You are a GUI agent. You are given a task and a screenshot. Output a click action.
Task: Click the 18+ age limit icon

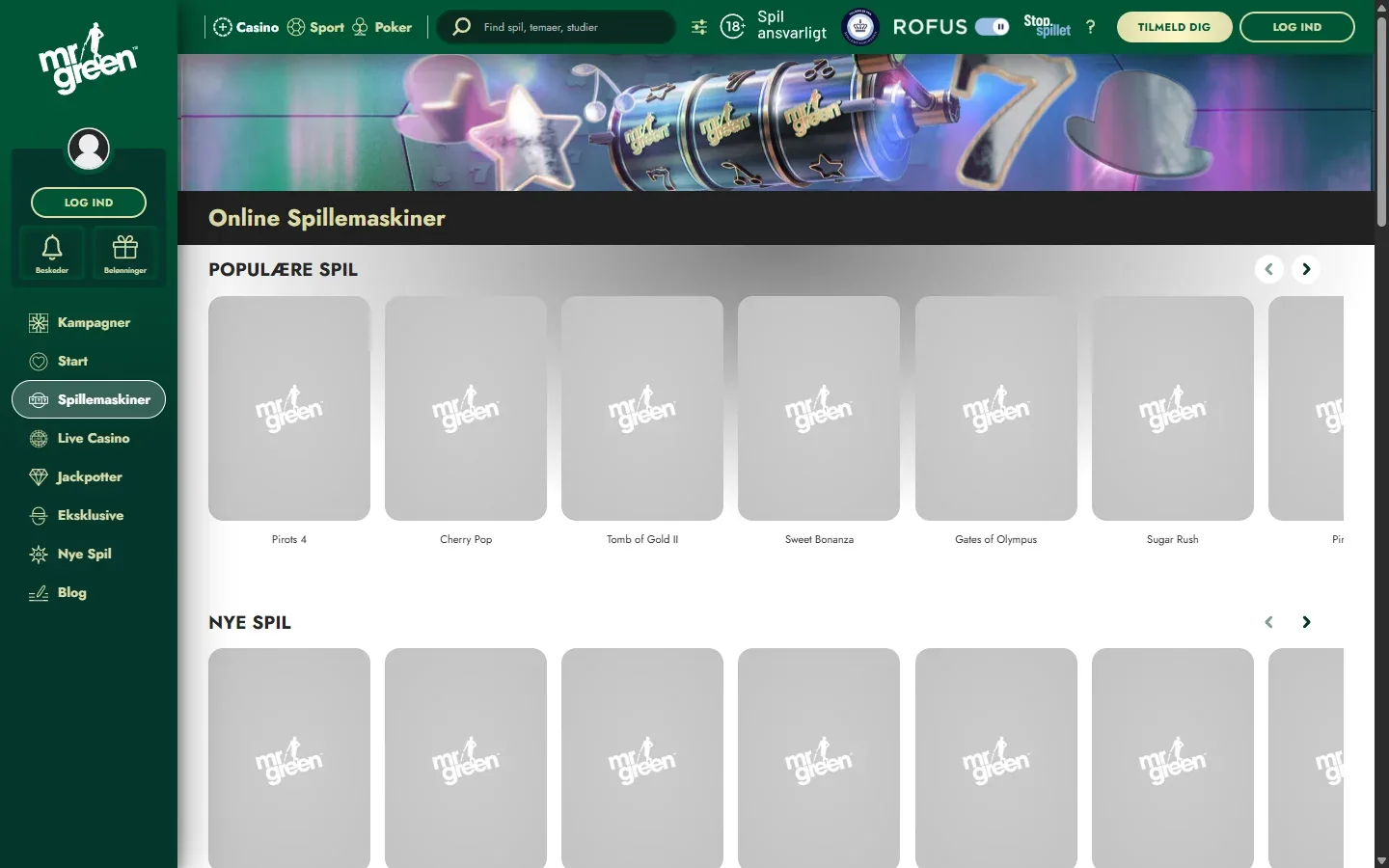click(x=733, y=27)
